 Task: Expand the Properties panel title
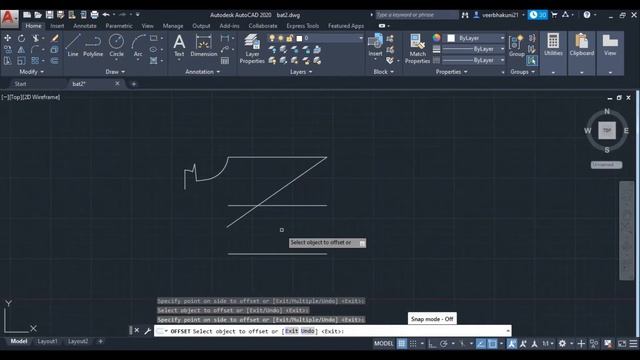[x=451, y=72]
